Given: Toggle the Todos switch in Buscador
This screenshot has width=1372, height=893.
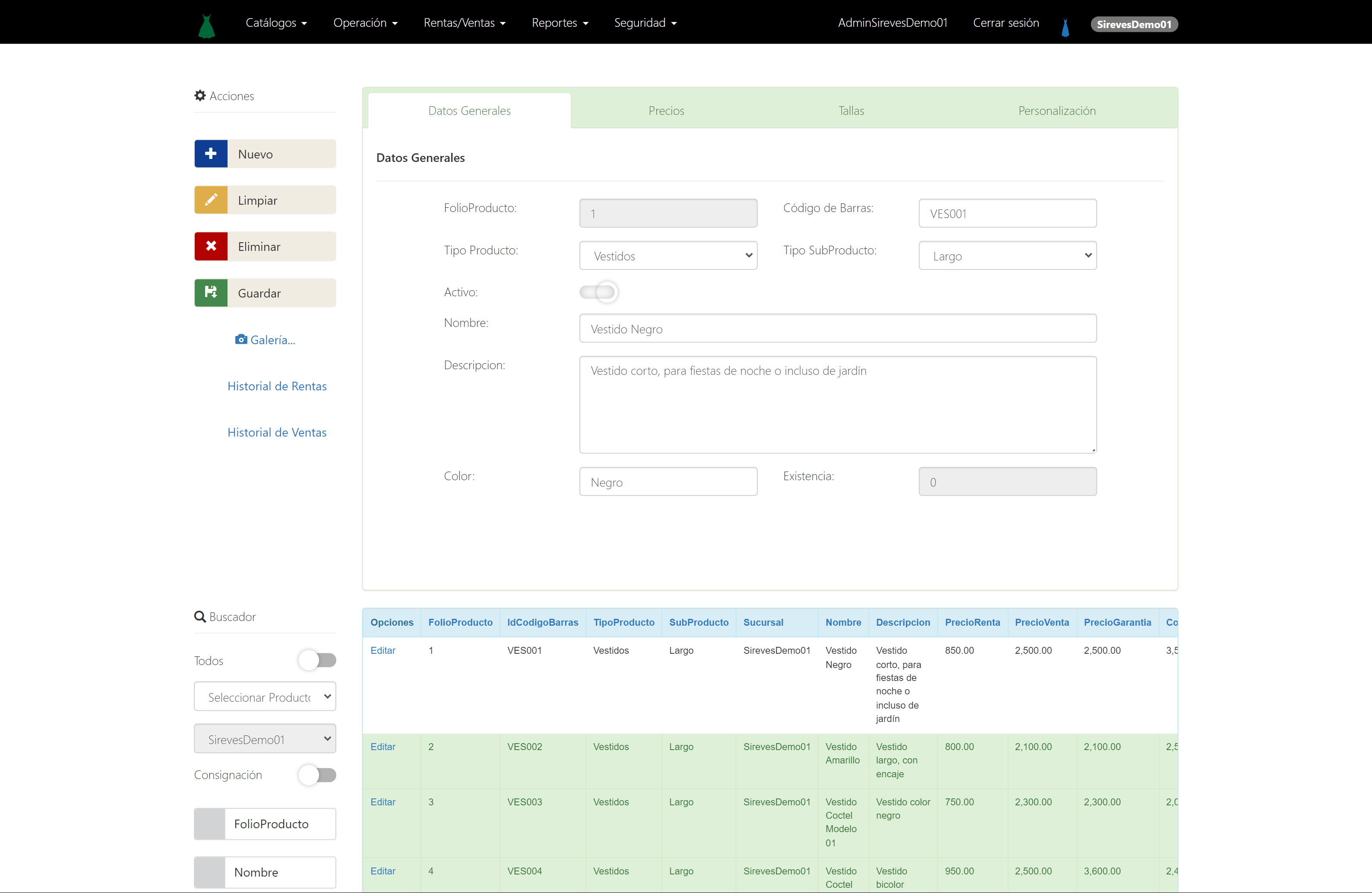Looking at the screenshot, I should coord(317,660).
